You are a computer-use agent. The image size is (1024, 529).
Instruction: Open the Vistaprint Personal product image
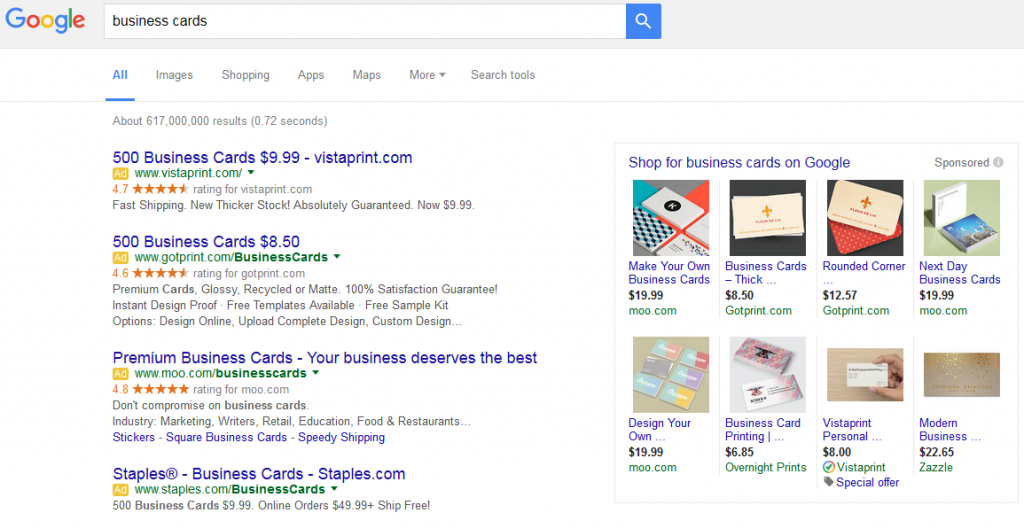tap(865, 375)
